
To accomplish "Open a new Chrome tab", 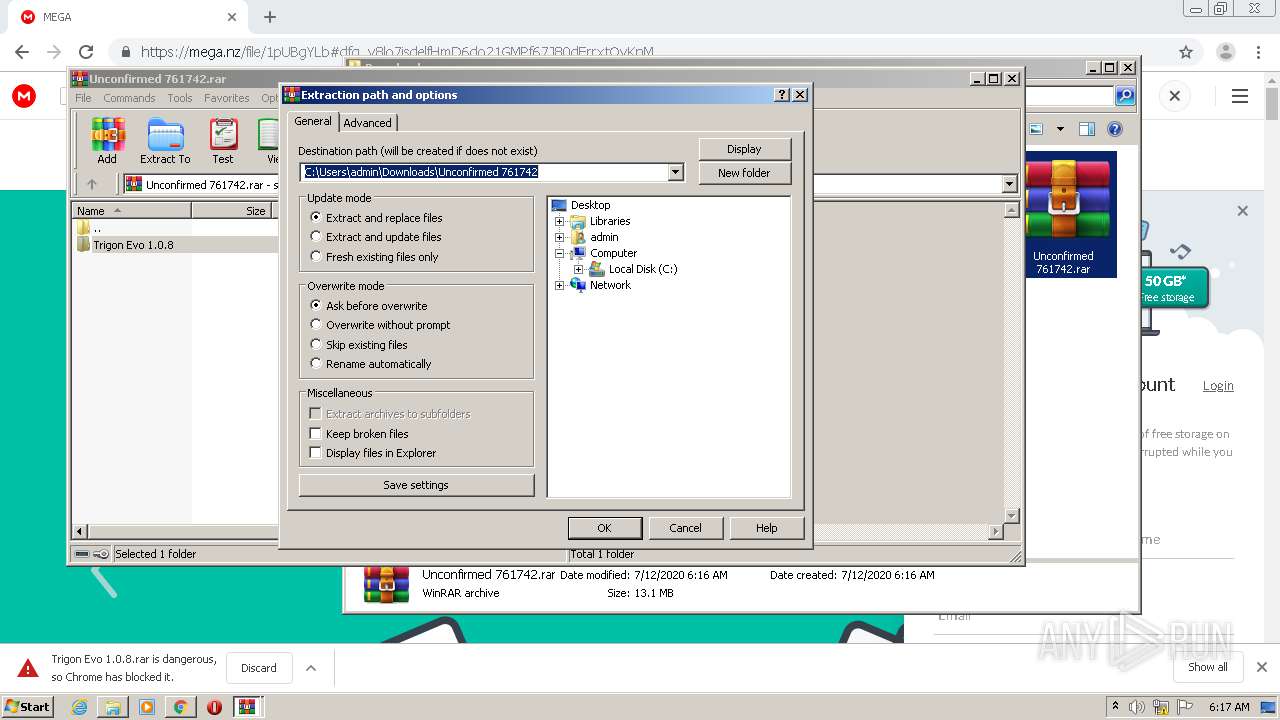I will (x=270, y=17).
